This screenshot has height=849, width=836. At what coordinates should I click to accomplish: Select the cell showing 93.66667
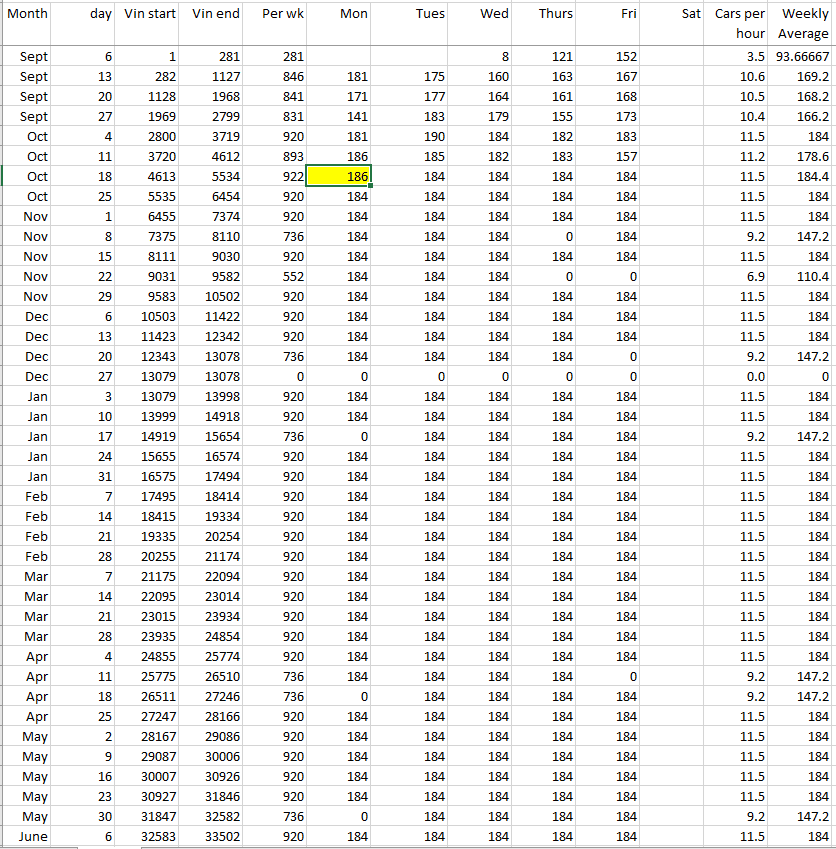[803, 56]
